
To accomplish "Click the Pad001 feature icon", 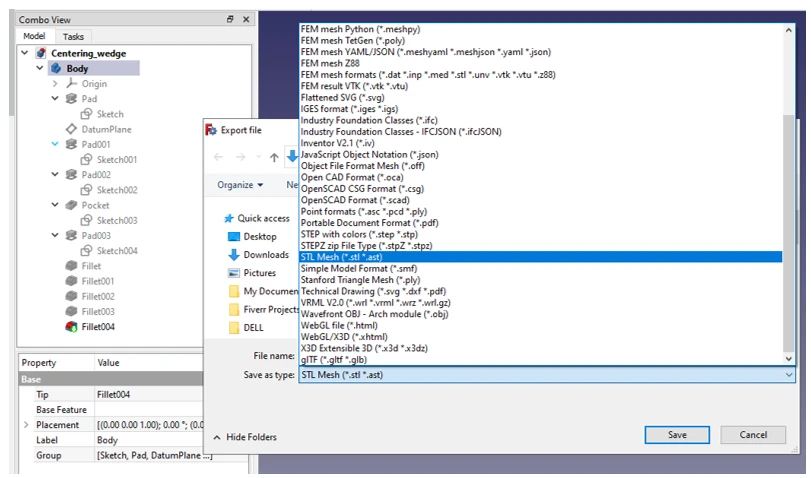I will tap(71, 144).
